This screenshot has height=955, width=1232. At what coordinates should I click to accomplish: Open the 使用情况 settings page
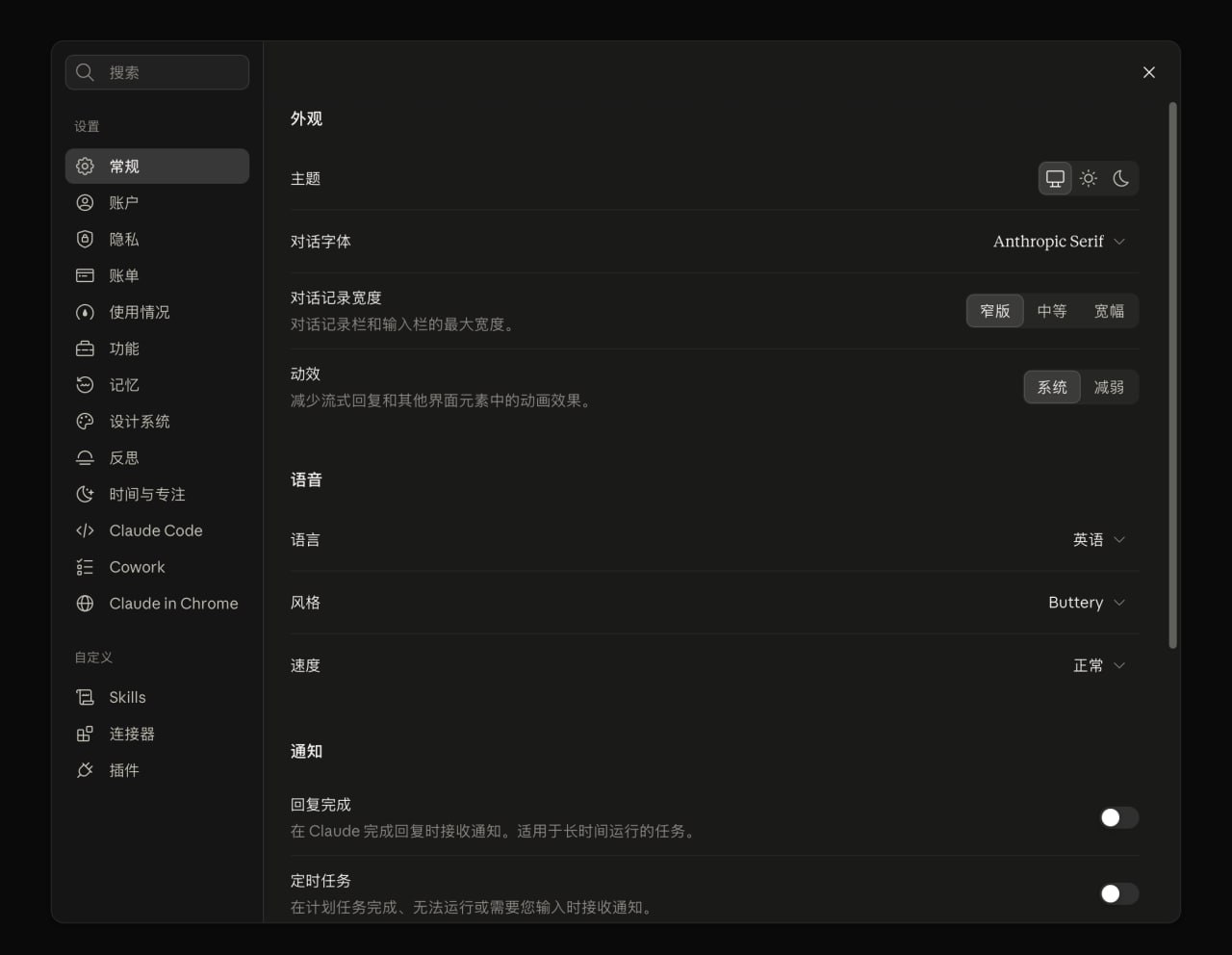[x=157, y=312]
